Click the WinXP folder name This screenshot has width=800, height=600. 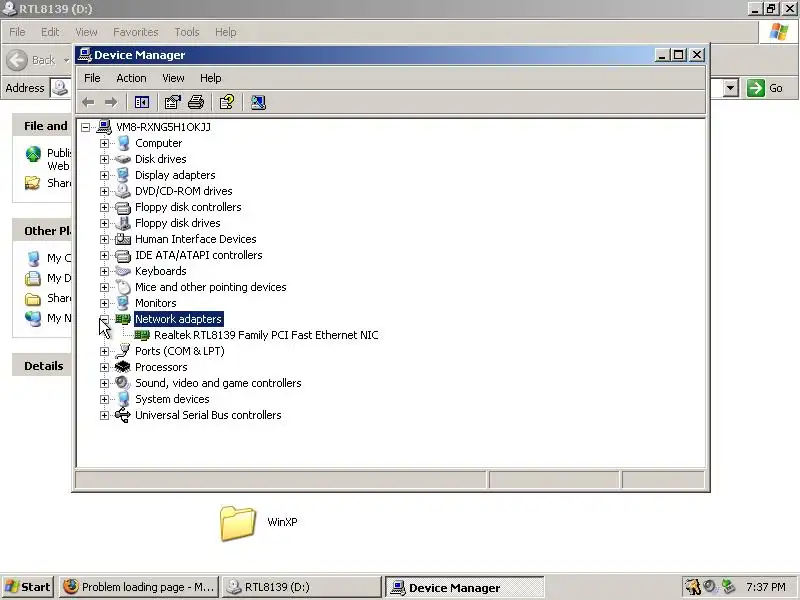tap(282, 522)
